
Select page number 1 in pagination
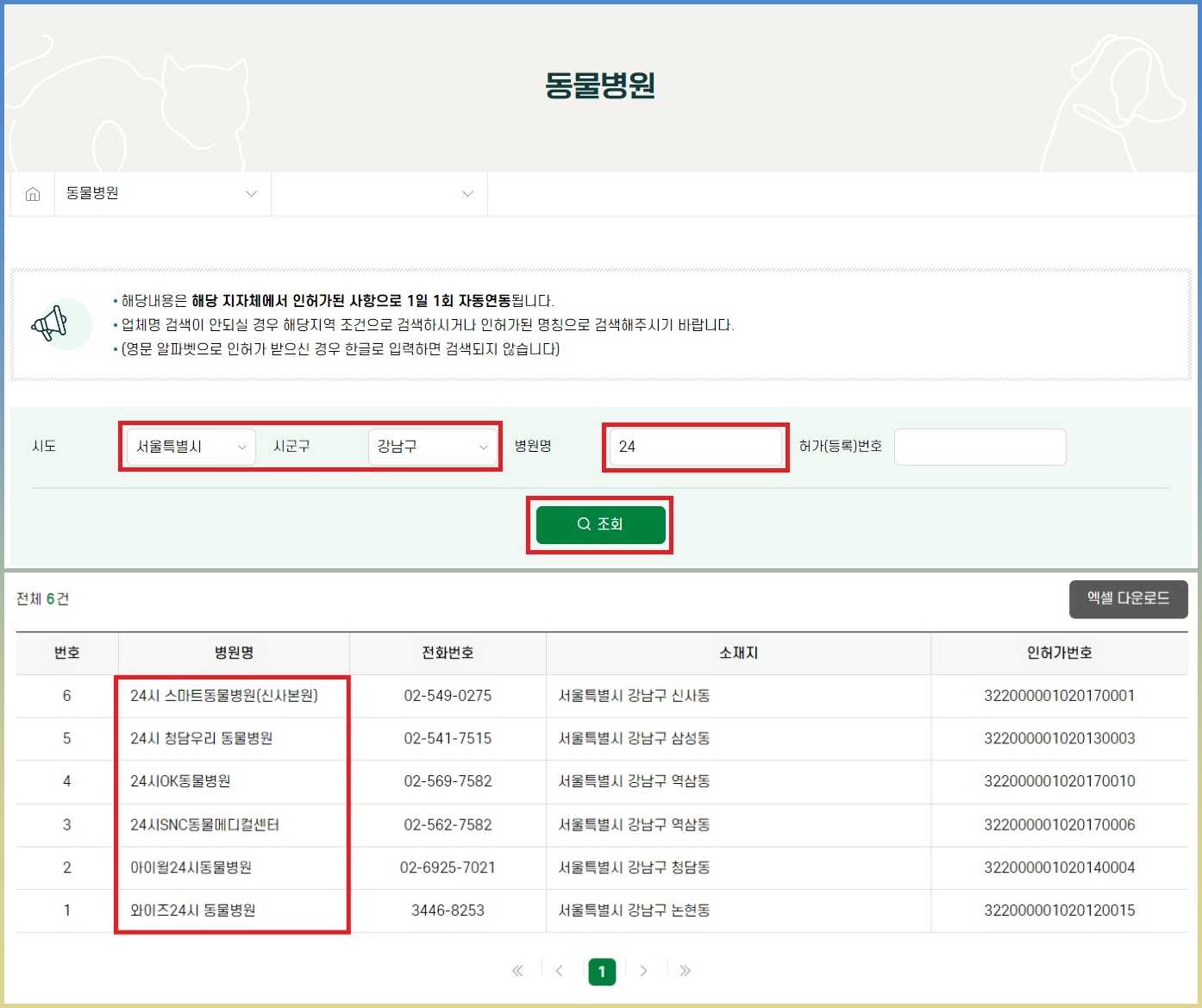(602, 971)
